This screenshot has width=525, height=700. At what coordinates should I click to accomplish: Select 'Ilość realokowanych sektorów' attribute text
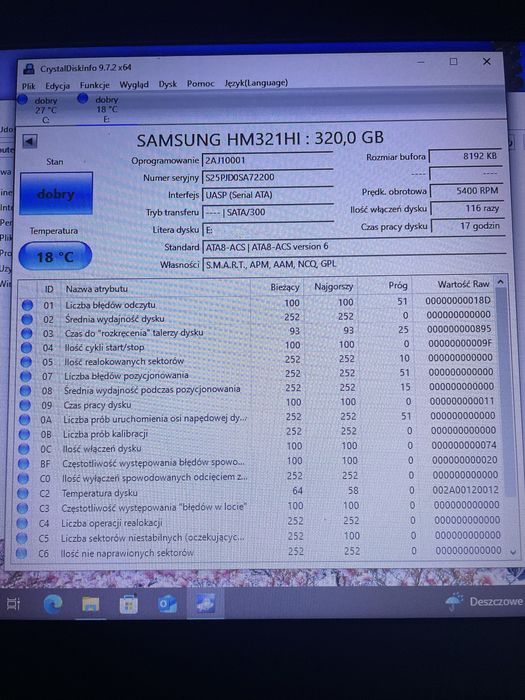pos(124,361)
